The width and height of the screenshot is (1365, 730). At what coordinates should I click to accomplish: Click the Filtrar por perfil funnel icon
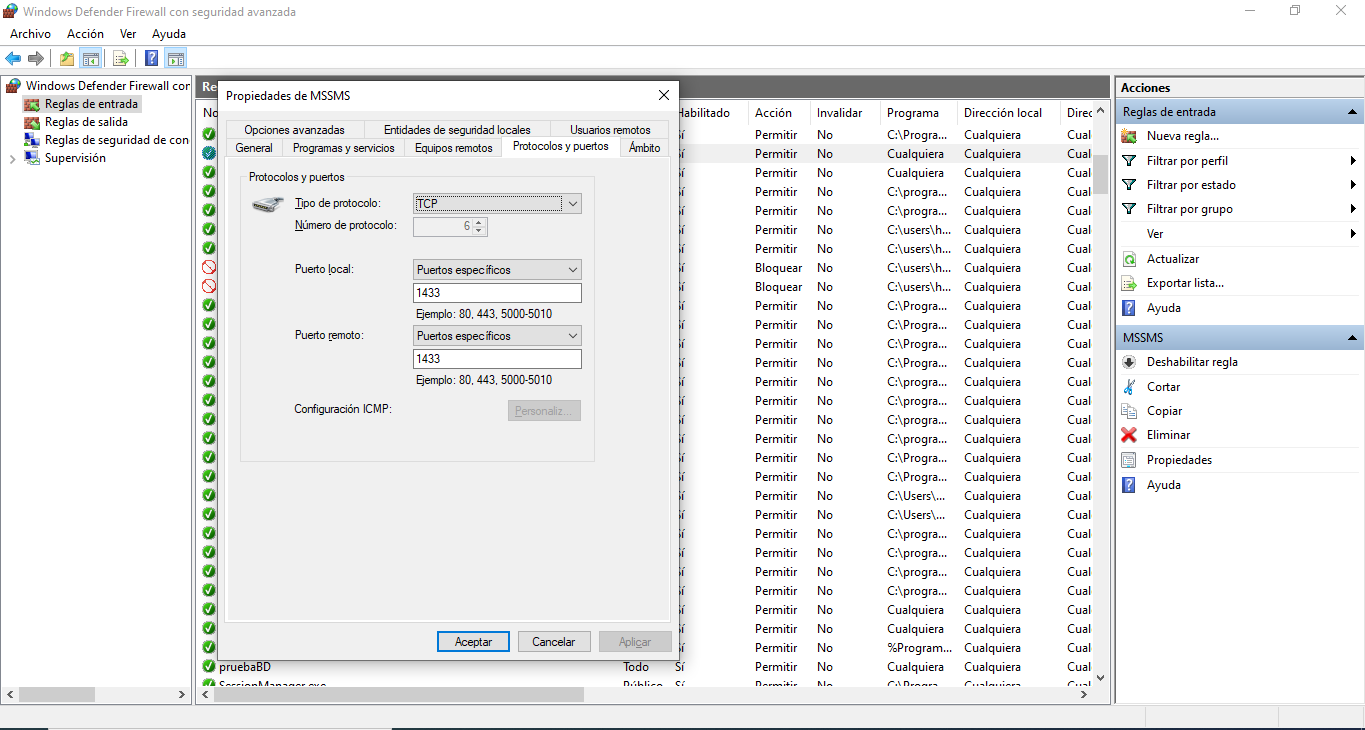(x=1129, y=161)
